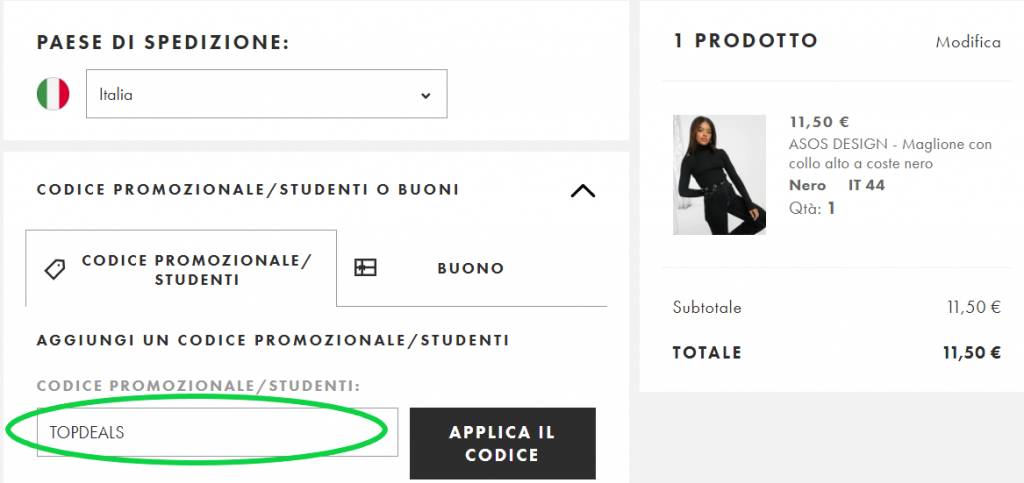The width and height of the screenshot is (1024, 483).
Task: Open the black turtleneck product thumbnail
Action: coord(720,175)
